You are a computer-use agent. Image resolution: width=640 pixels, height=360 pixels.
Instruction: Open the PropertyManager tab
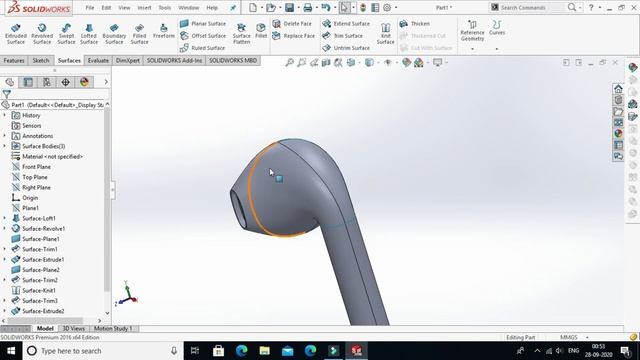coord(28,82)
